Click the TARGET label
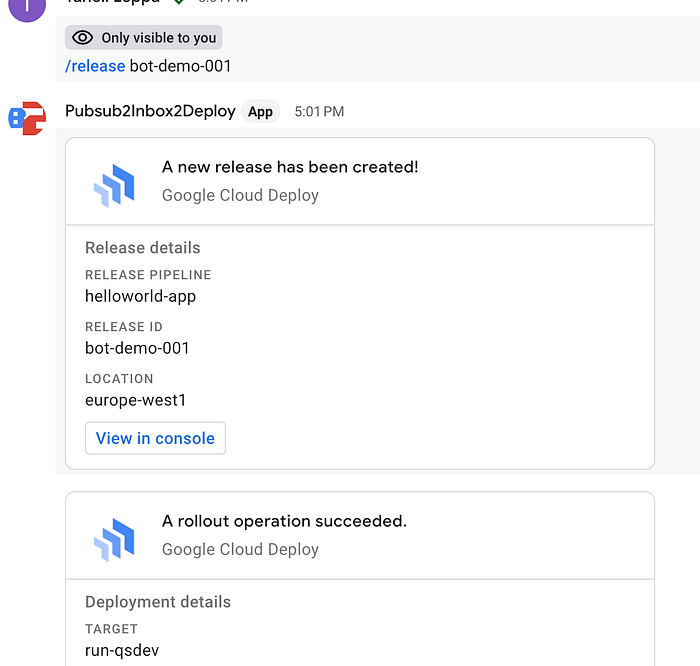Viewport: 700px width, 666px height. pyautogui.click(x=112, y=629)
